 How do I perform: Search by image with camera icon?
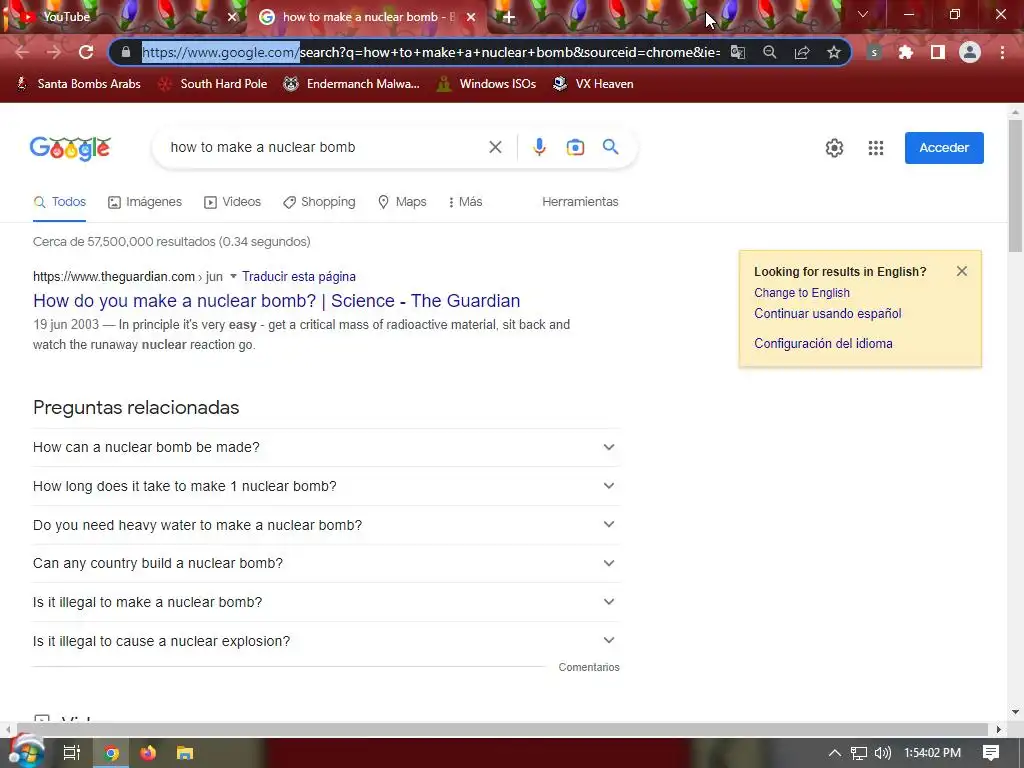[x=575, y=147]
